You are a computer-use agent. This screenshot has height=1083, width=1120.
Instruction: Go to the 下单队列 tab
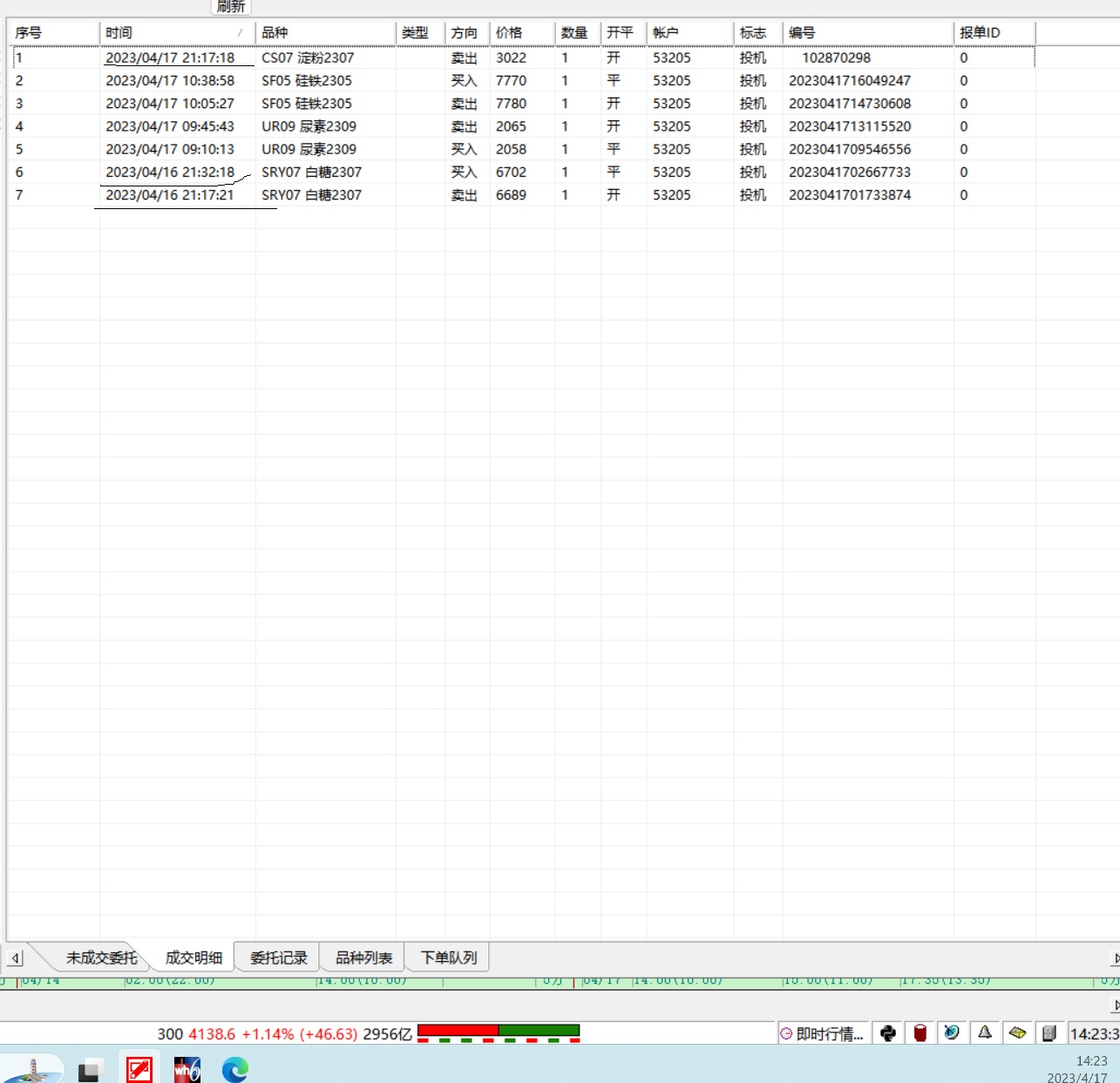[x=449, y=958]
